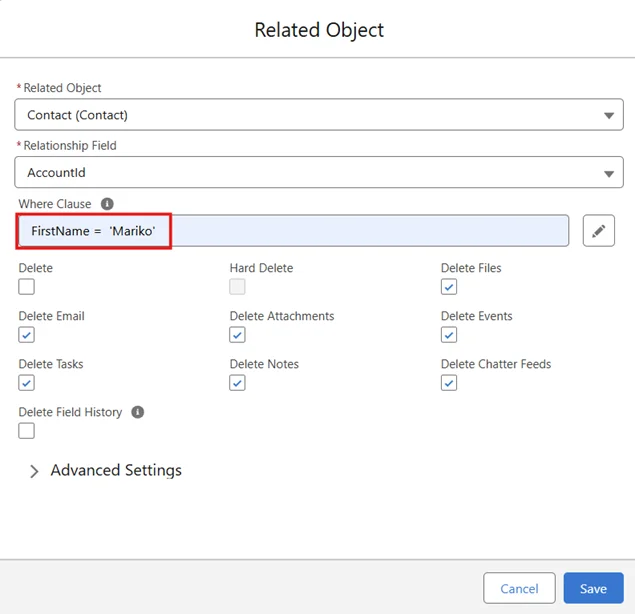The width and height of the screenshot is (635, 614).
Task: Check the Delete Field History checkbox
Action: point(27,431)
